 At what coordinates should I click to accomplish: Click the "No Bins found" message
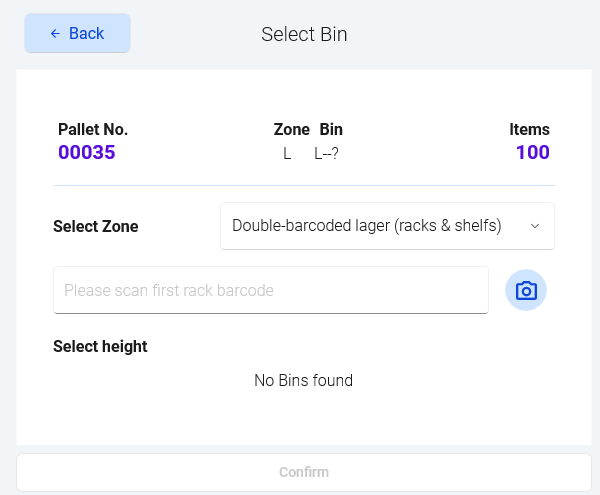pyautogui.click(x=303, y=380)
